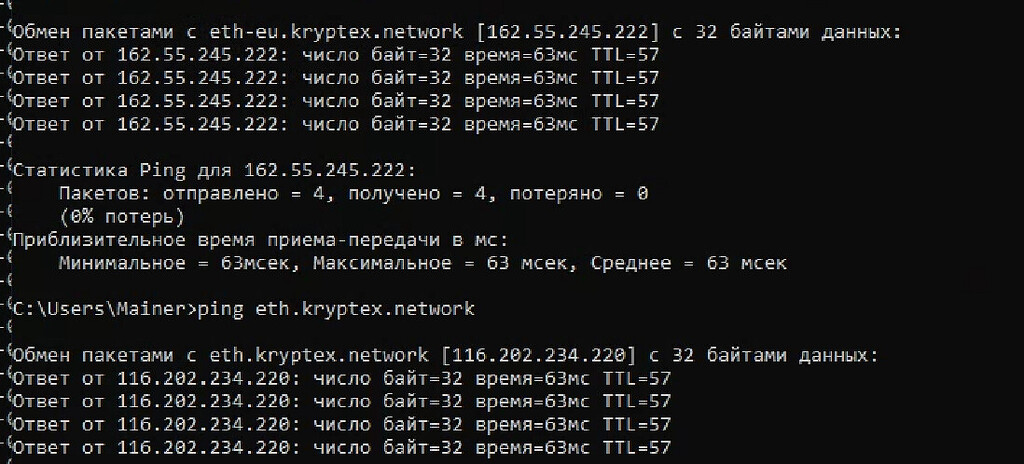Screen dimensions: 1024x464
Task: Click the "(0% потерь)" loss text
Action: (x=122, y=216)
